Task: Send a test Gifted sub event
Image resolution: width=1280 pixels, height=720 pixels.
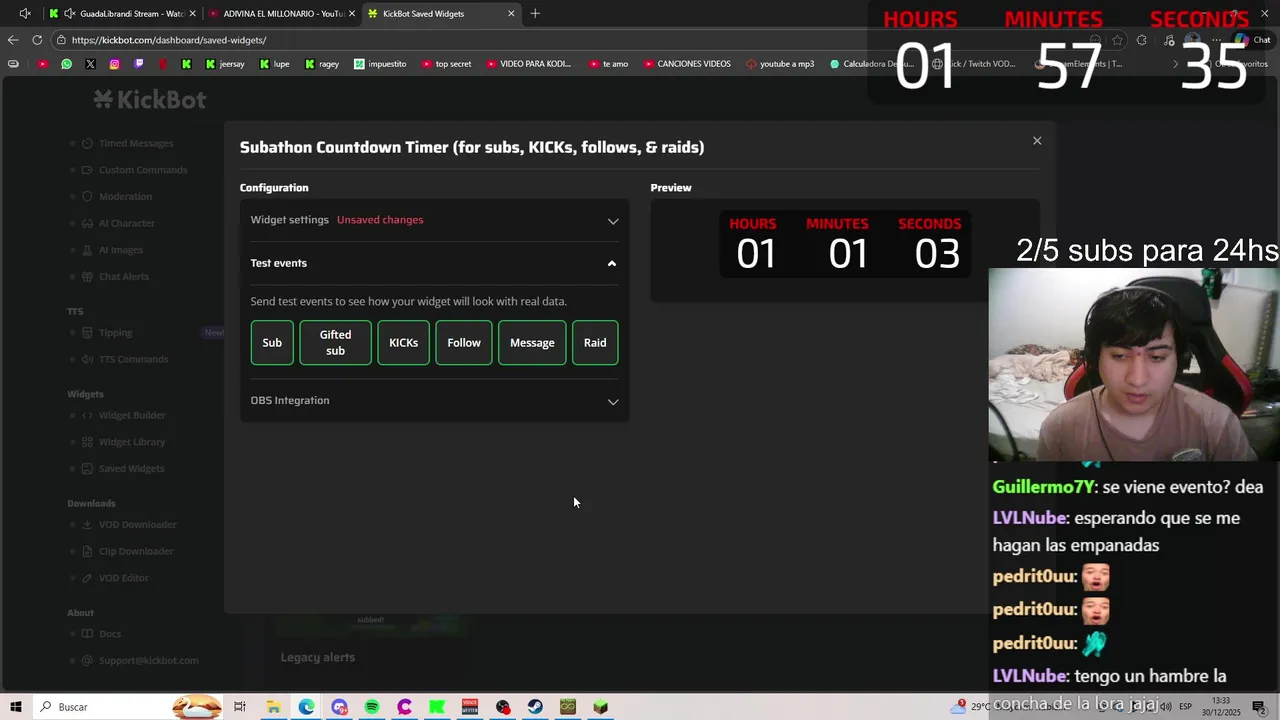Action: point(335,343)
